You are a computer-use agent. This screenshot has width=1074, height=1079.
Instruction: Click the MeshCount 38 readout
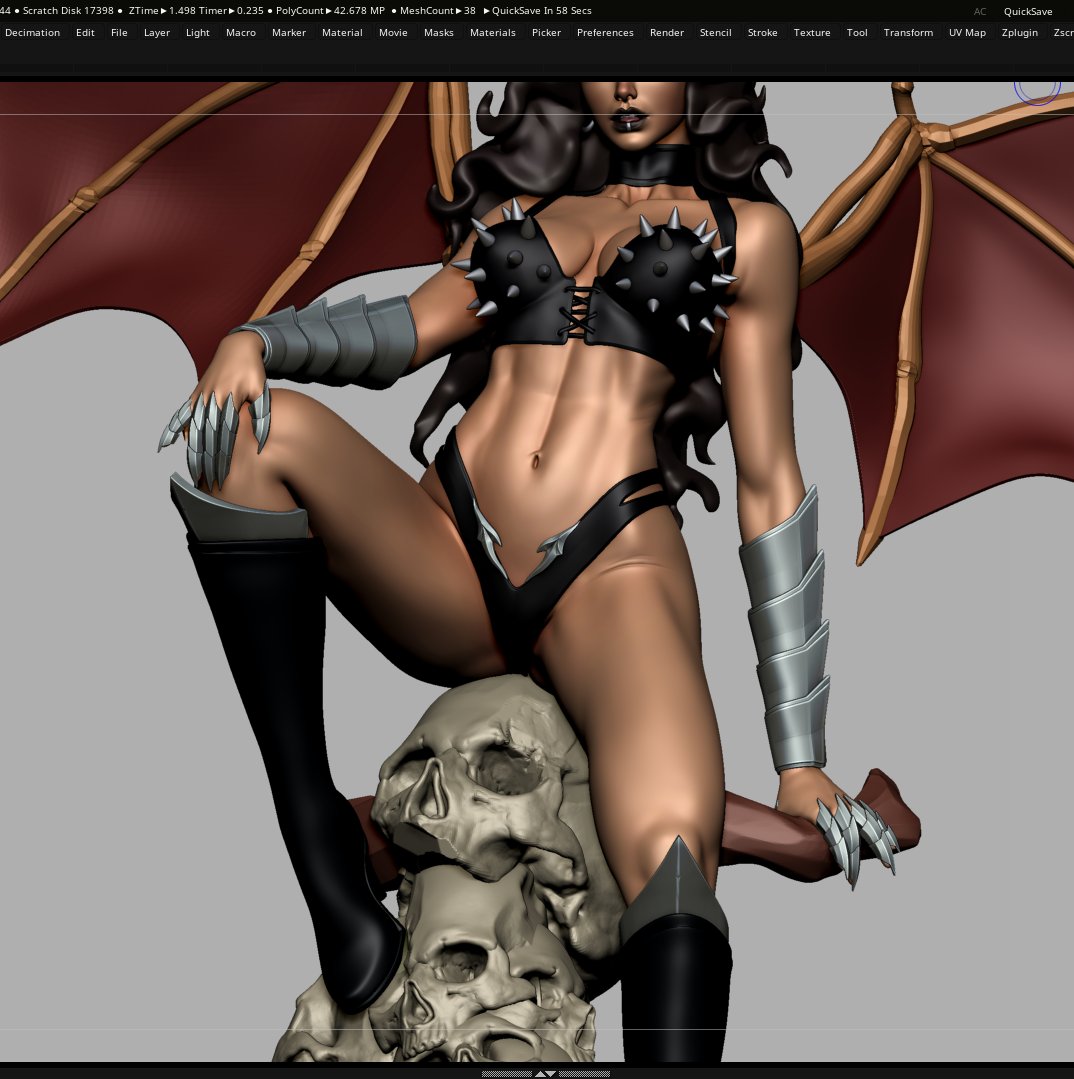(x=438, y=10)
